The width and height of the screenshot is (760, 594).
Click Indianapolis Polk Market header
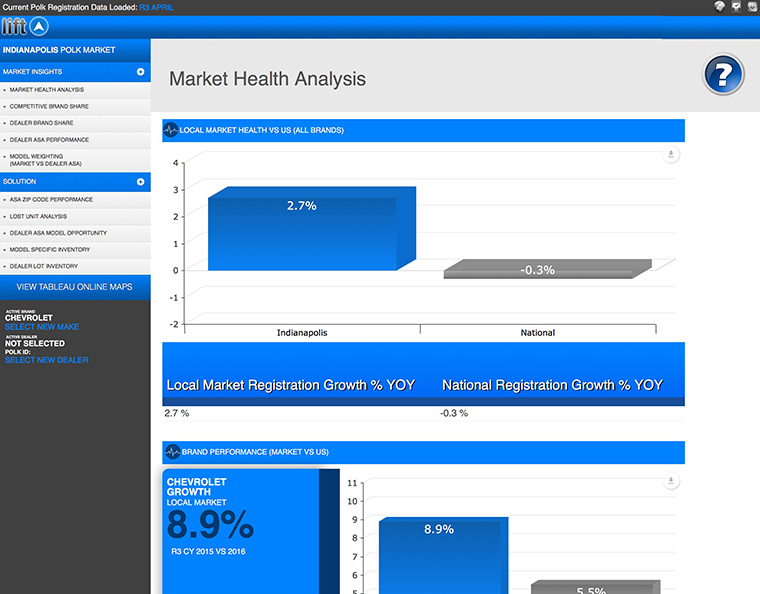tap(75, 50)
